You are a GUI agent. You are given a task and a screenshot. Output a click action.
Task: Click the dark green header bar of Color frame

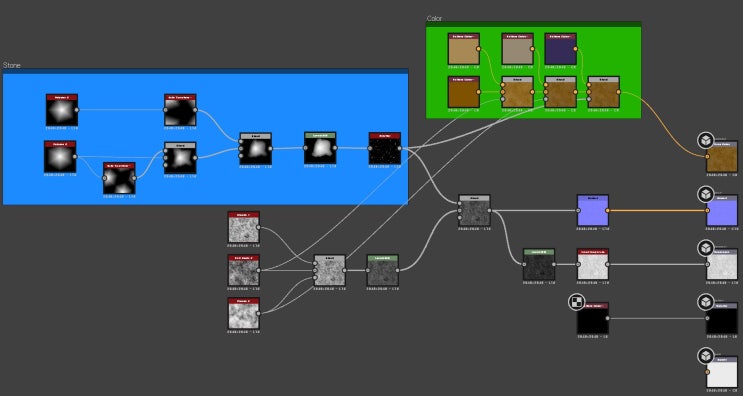pyautogui.click(x=534, y=24)
